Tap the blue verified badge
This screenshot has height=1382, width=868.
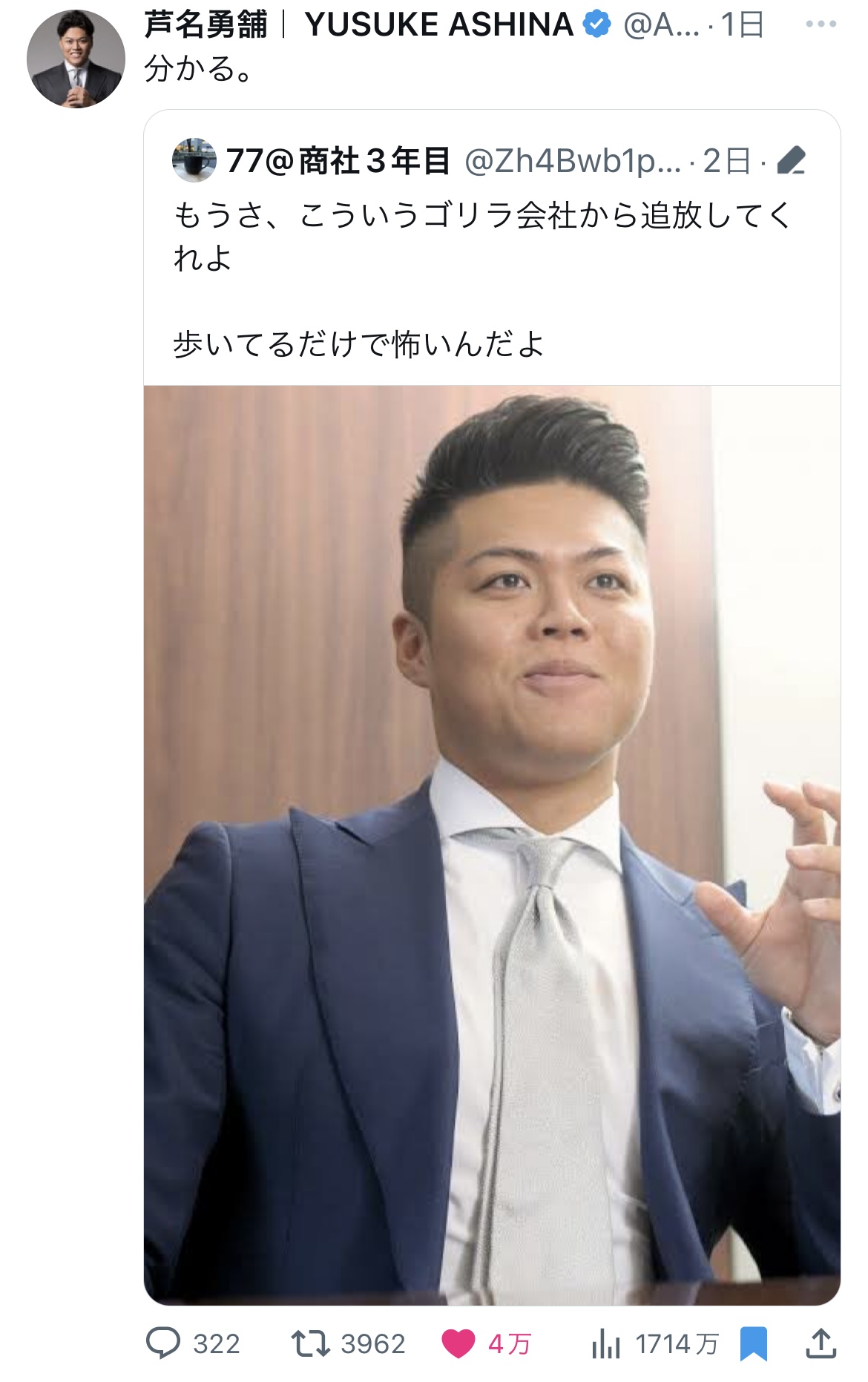point(597,24)
